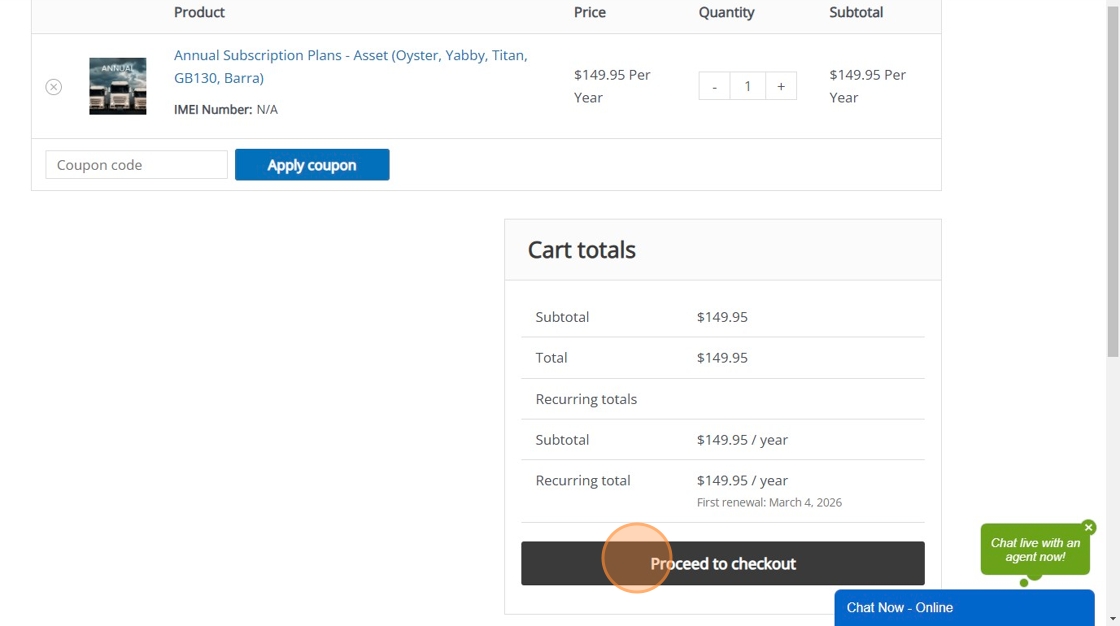Click the Subtotal column header
This screenshot has height=626, width=1120.
coord(856,12)
